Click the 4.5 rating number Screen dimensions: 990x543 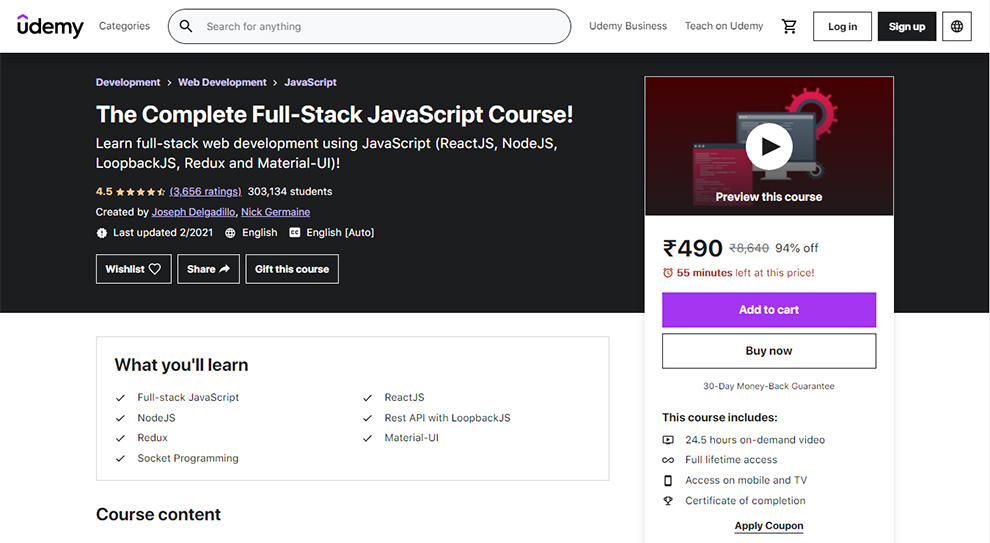coord(104,191)
